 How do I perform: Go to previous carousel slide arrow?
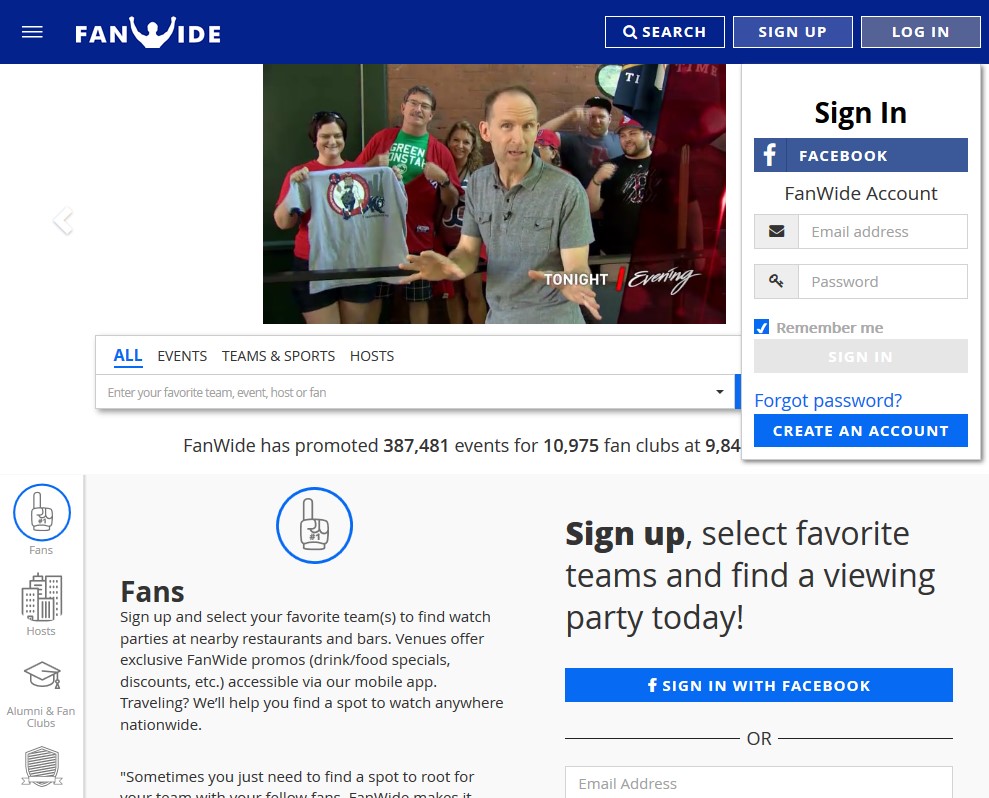pos(63,221)
